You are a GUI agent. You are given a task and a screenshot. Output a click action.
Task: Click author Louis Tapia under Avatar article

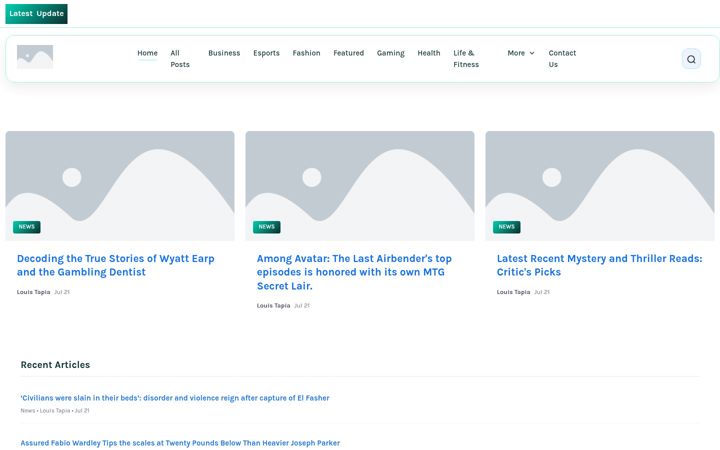pyautogui.click(x=273, y=306)
